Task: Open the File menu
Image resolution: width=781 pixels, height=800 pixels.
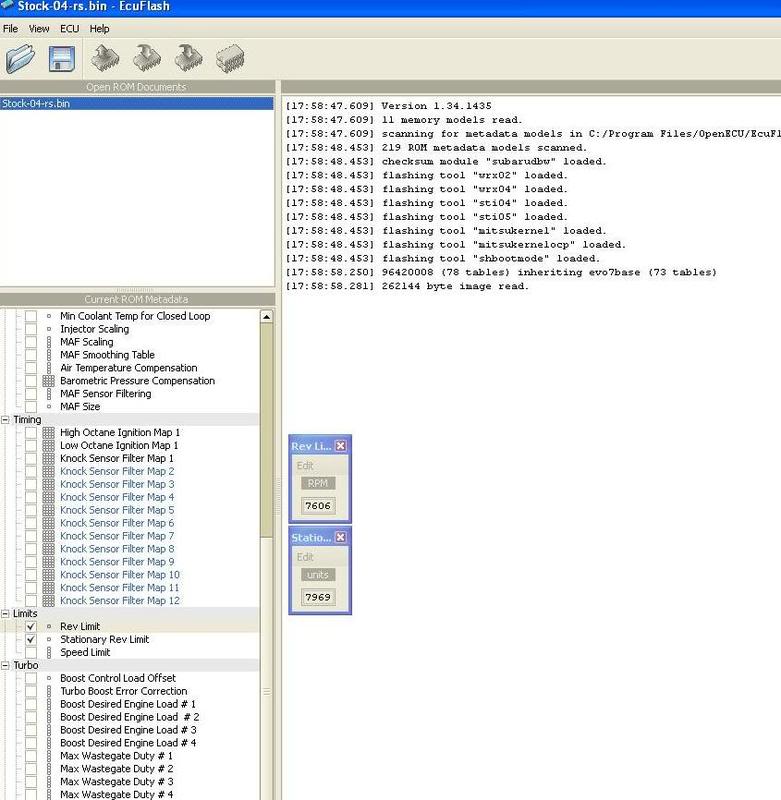Action: (x=10, y=29)
